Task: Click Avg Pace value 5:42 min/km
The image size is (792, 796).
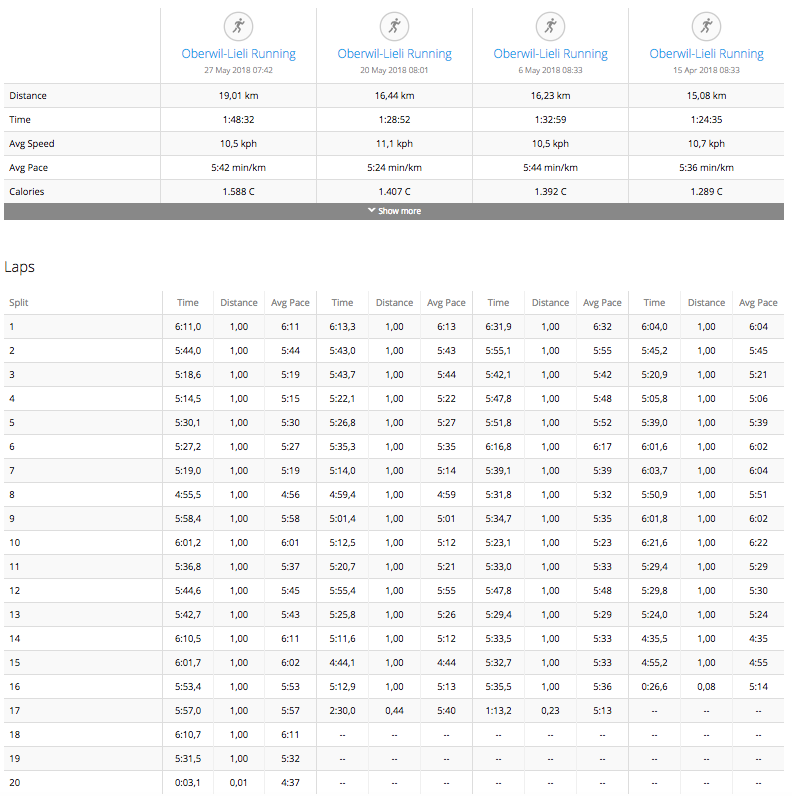Action: click(239, 168)
